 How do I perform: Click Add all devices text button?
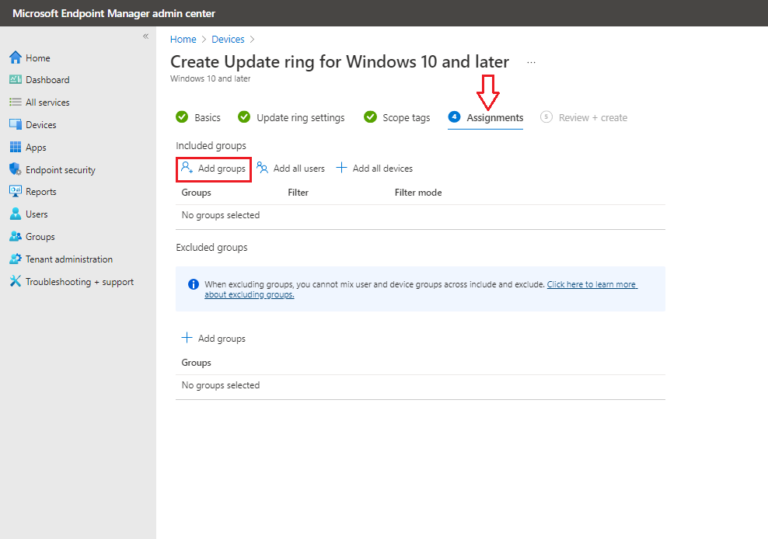coord(383,169)
